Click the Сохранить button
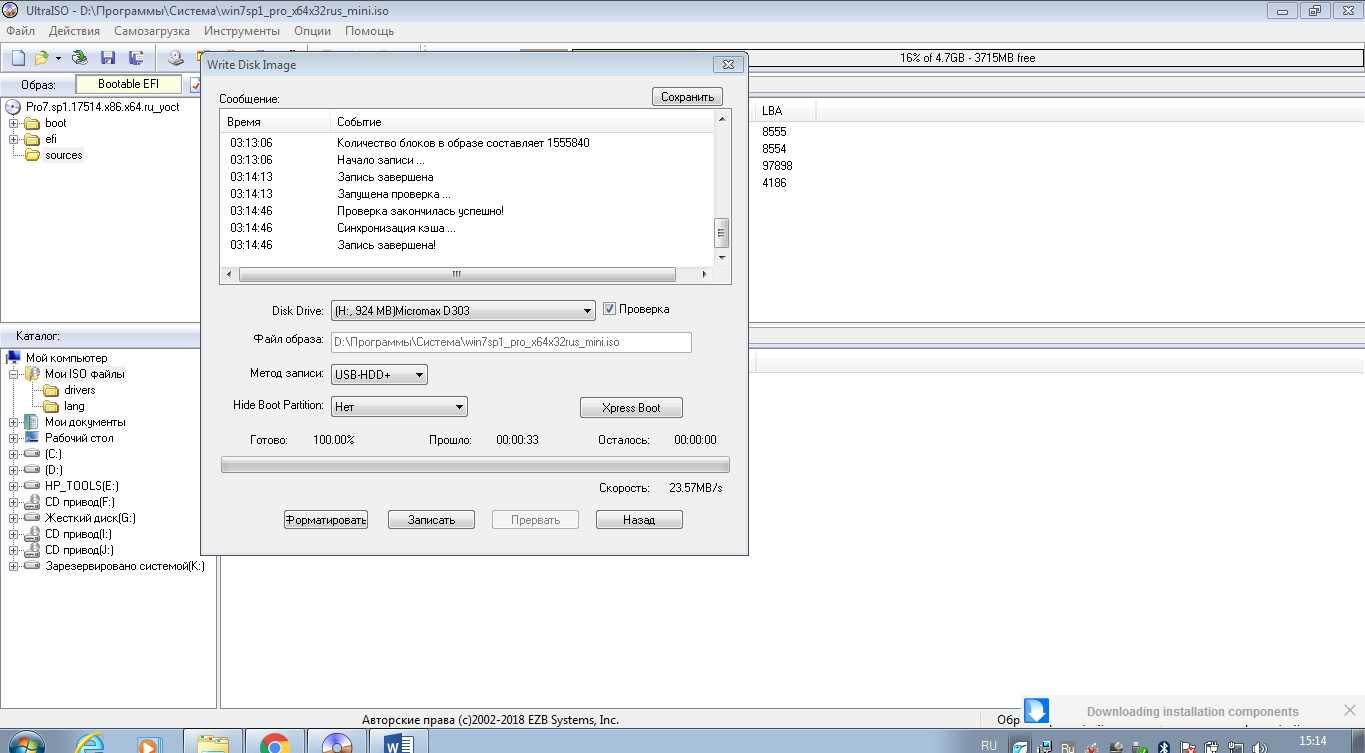 click(687, 97)
